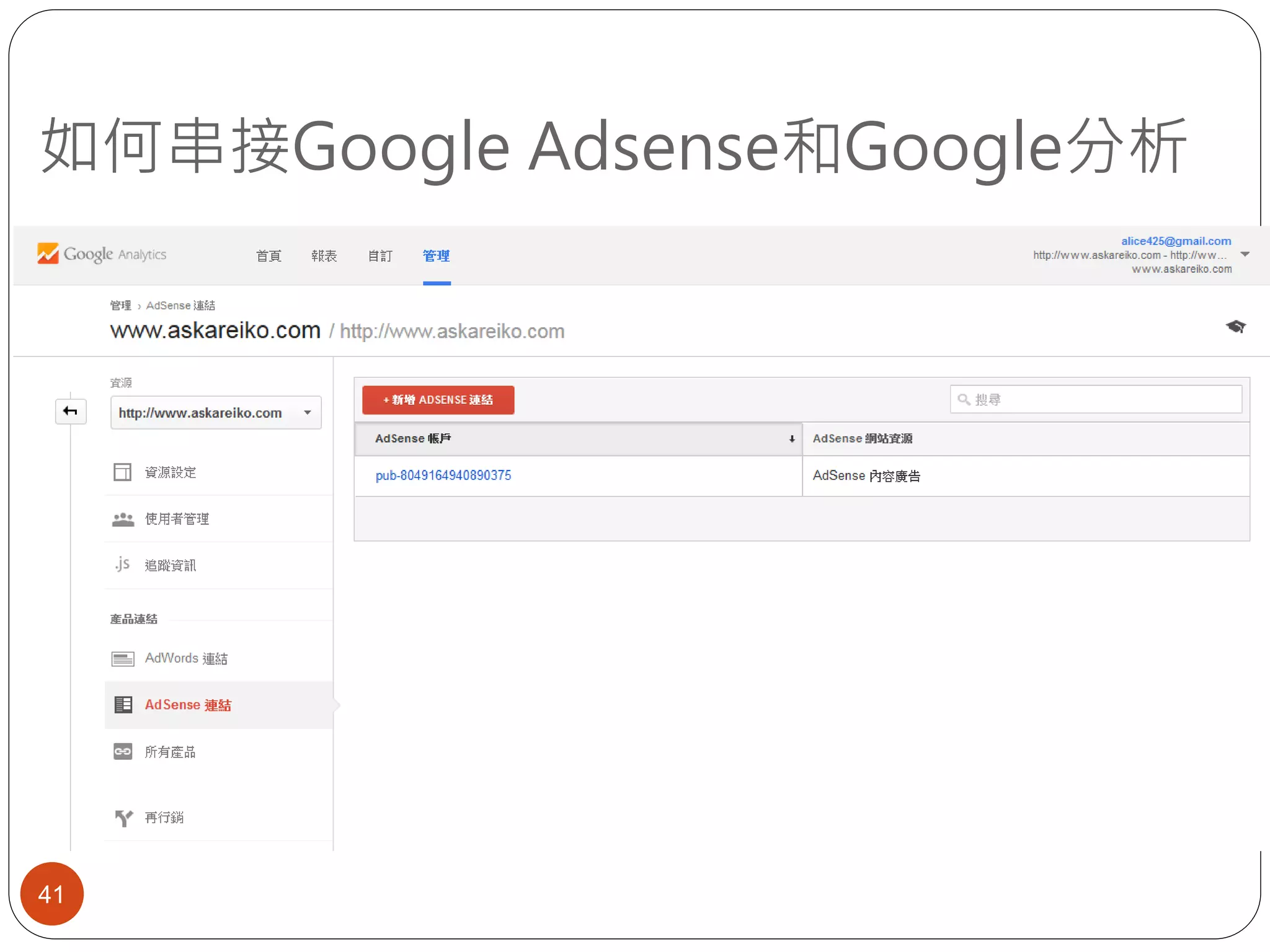Click the .js 追蹤資訊 icon
Image resolution: width=1270 pixels, height=952 pixels.
tap(122, 565)
